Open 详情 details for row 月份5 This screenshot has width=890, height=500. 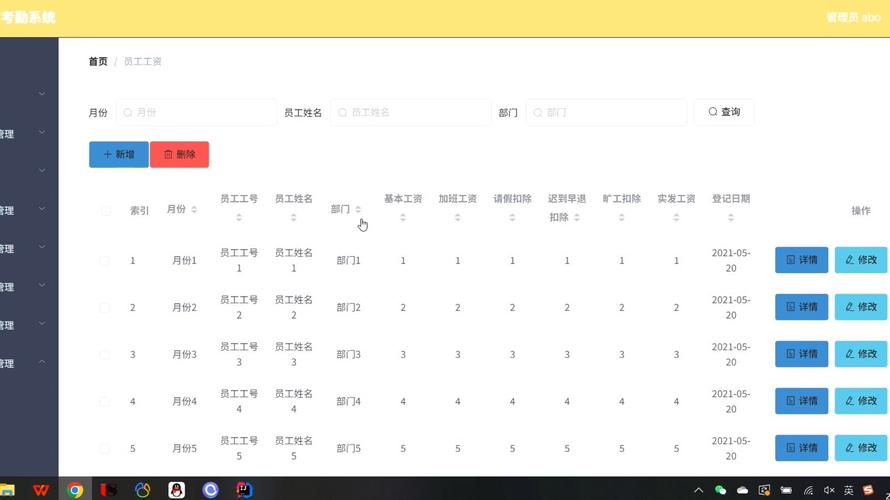pyautogui.click(x=801, y=448)
